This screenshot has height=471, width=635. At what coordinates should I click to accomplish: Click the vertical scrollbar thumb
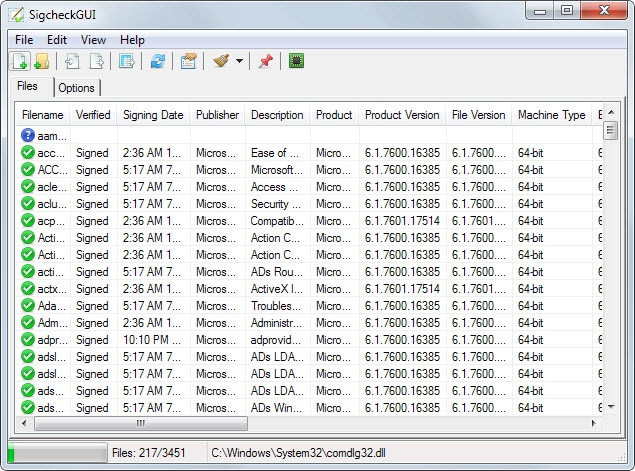[610, 130]
